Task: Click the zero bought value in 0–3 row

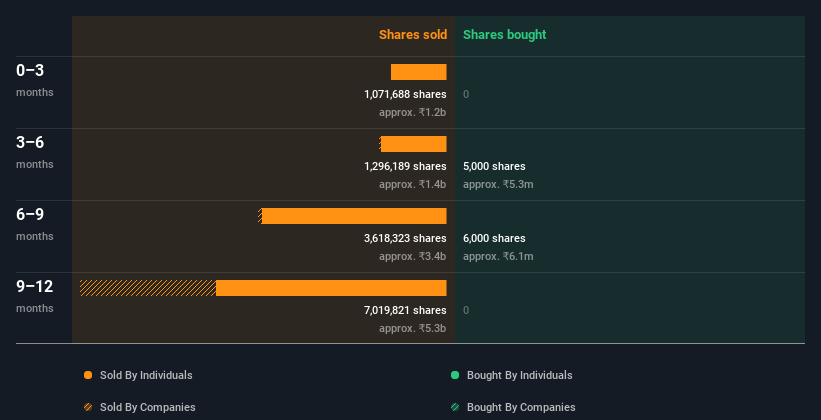Action: pos(466,94)
